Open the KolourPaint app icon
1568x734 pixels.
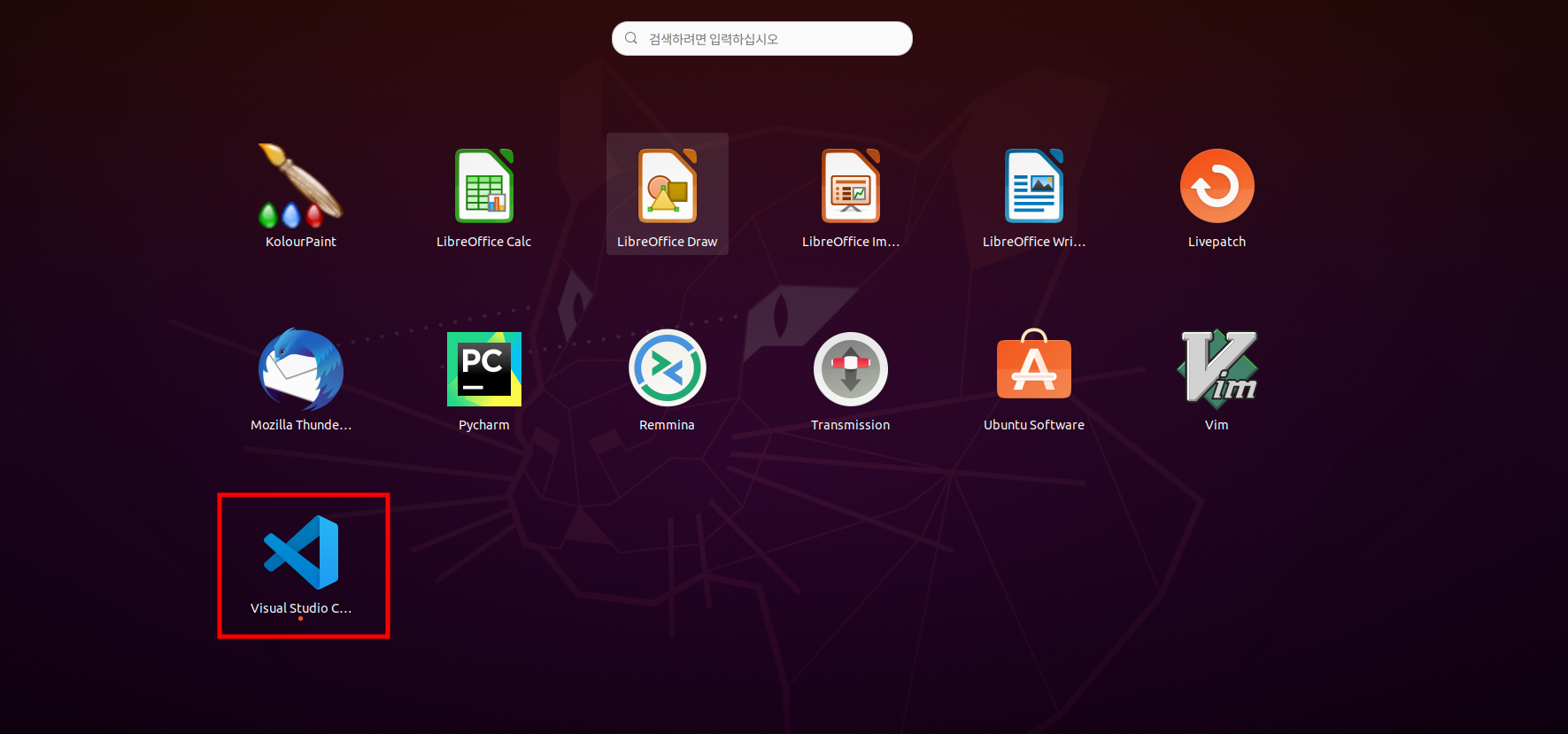point(300,186)
